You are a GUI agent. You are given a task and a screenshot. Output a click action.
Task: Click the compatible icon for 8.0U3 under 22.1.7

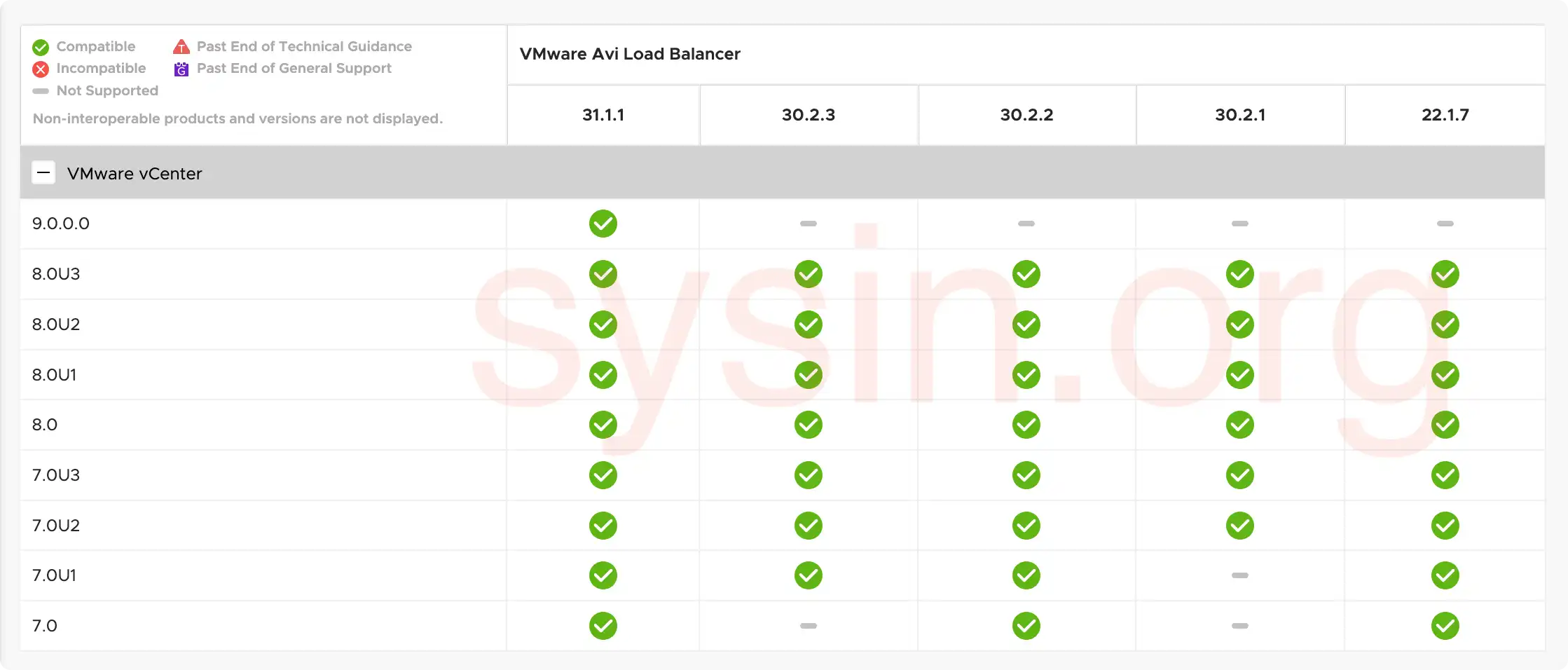click(x=1445, y=274)
